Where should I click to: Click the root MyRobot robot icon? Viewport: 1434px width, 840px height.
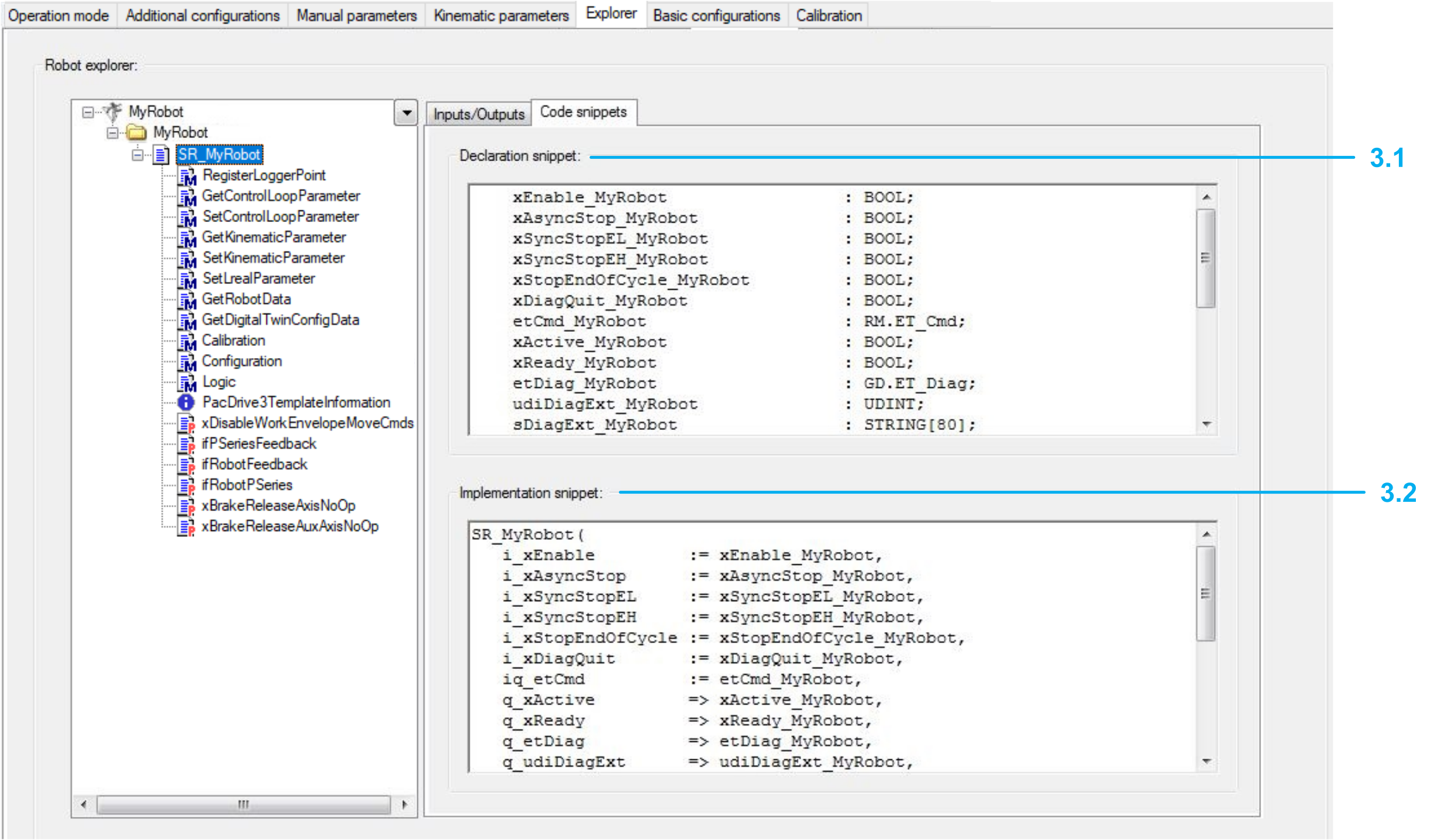click(x=112, y=111)
